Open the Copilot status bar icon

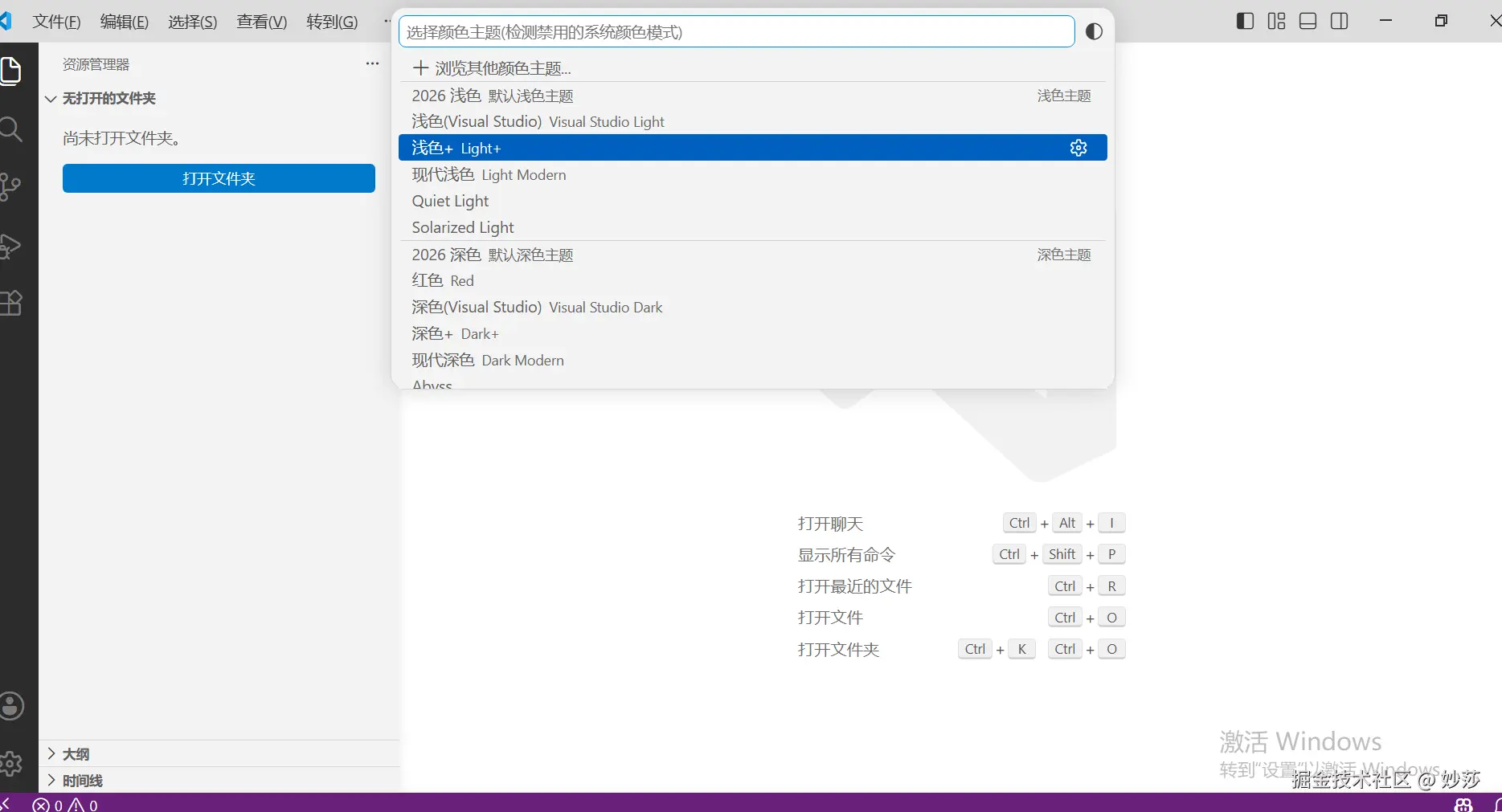(x=1463, y=804)
